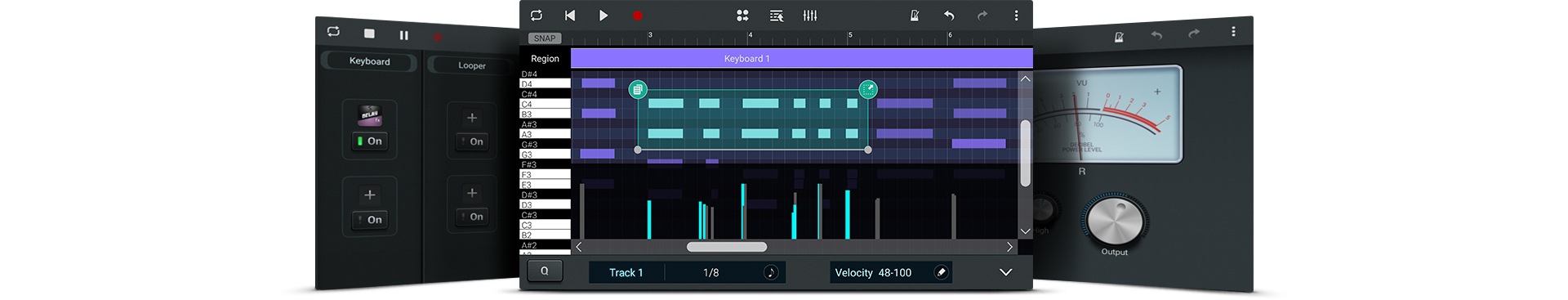This screenshot has width=1568, height=300.
Task: Toggle loop mode in the piano roll toolbar
Action: (537, 16)
